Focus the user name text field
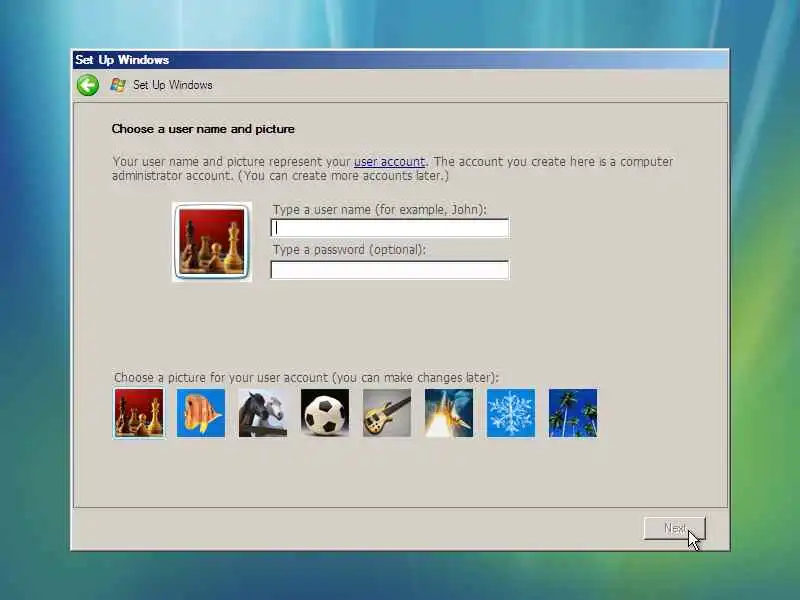 coord(390,228)
